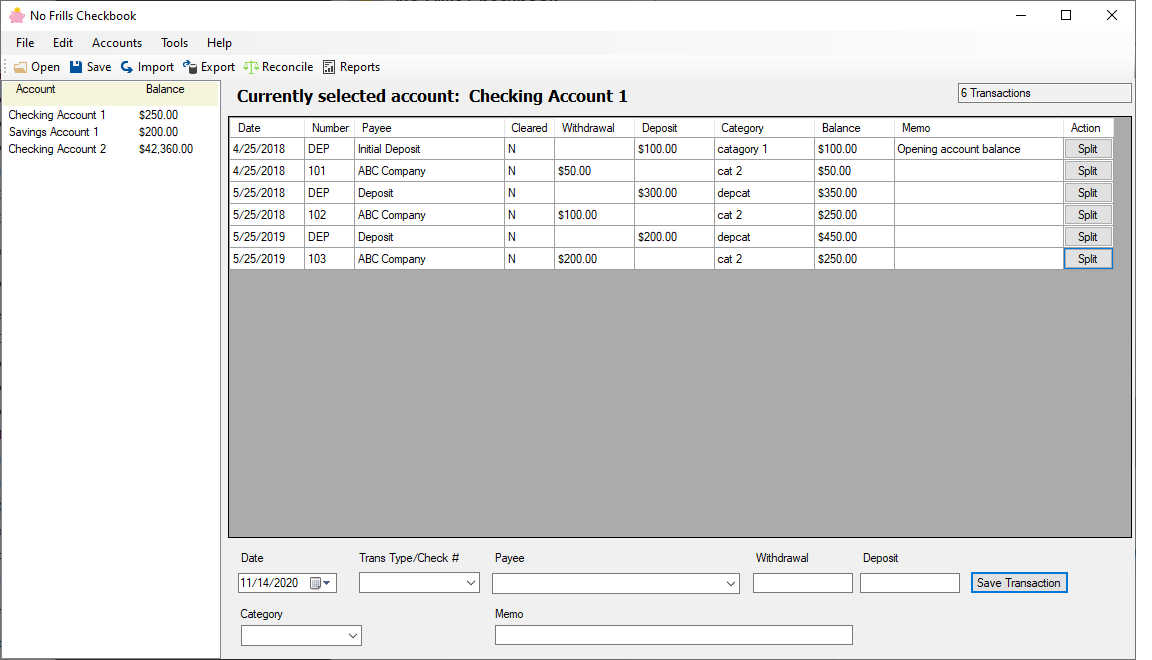Split the $200.00 withdrawal to ABC Company
The height and width of the screenshot is (660, 1152).
click(x=1088, y=258)
